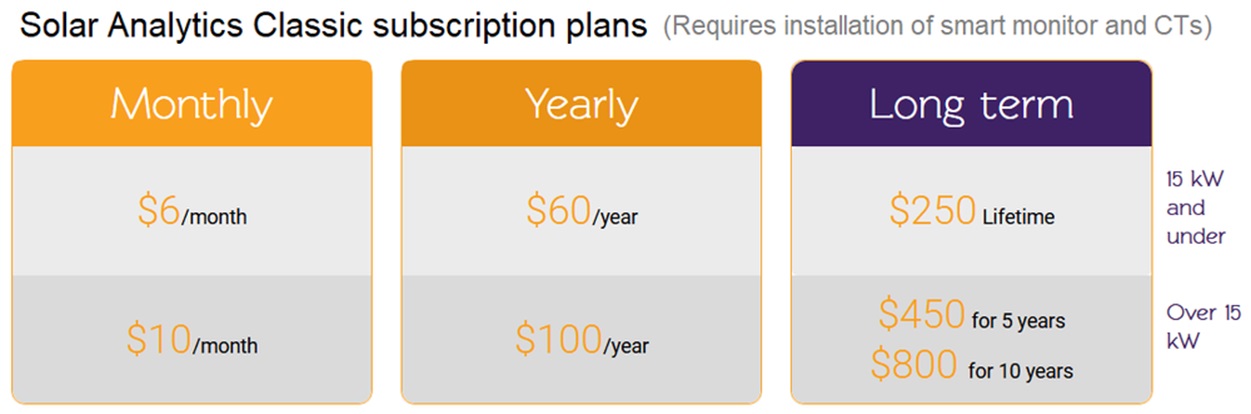This screenshot has height=414, width=1251.
Task: Choose the $10/month price option
Action: tap(192, 340)
